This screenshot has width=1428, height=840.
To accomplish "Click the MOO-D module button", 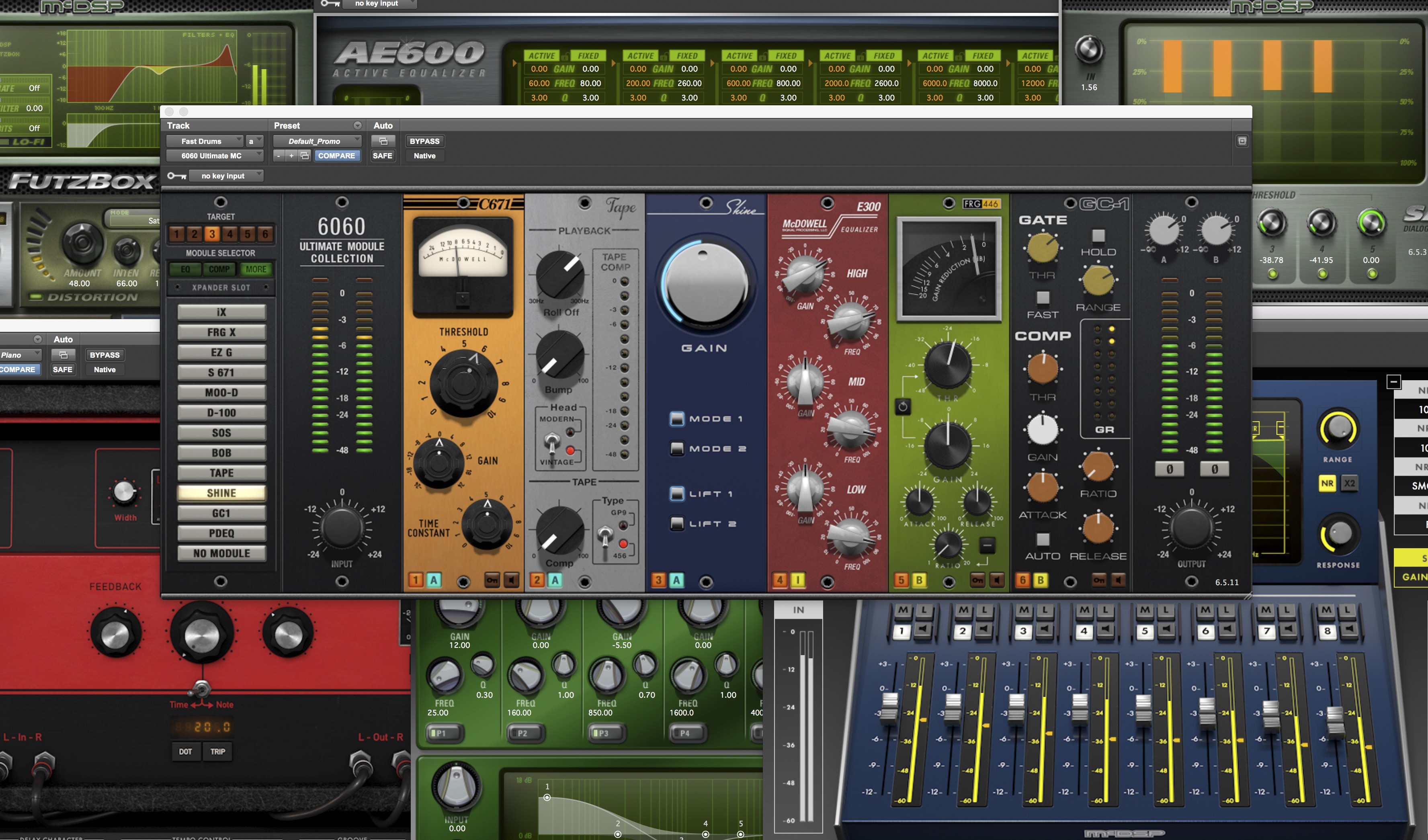I will [x=221, y=392].
